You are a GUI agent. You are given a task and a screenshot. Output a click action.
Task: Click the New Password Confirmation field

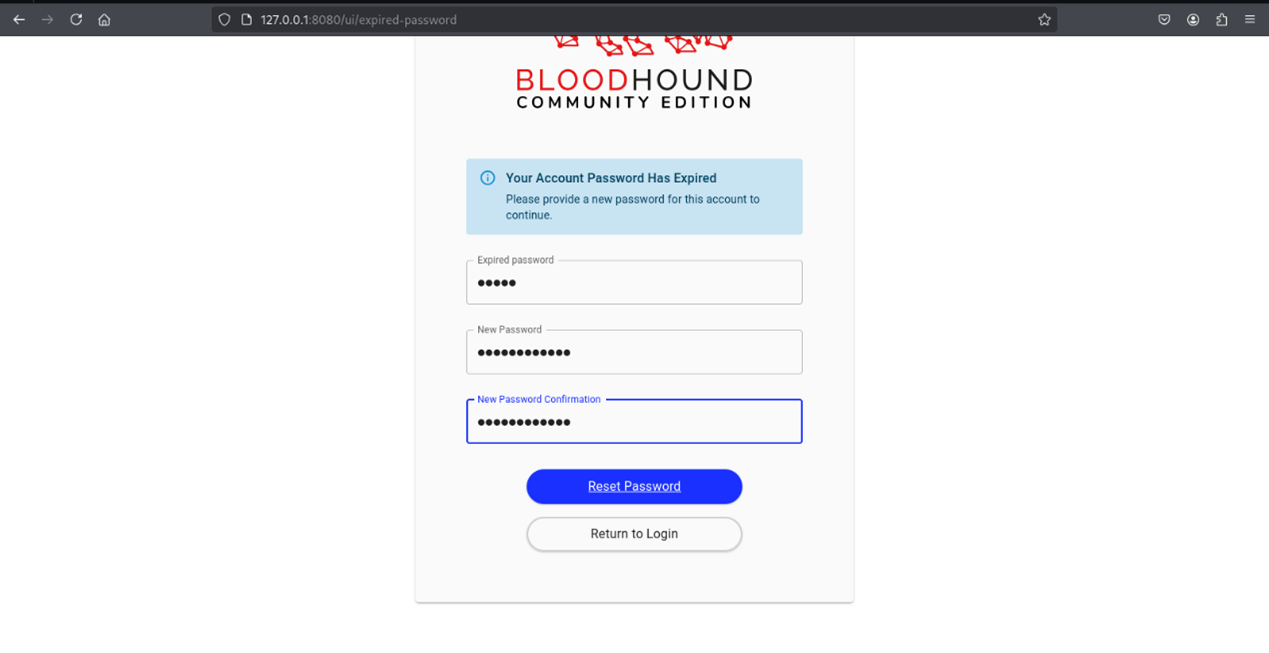[634, 422]
